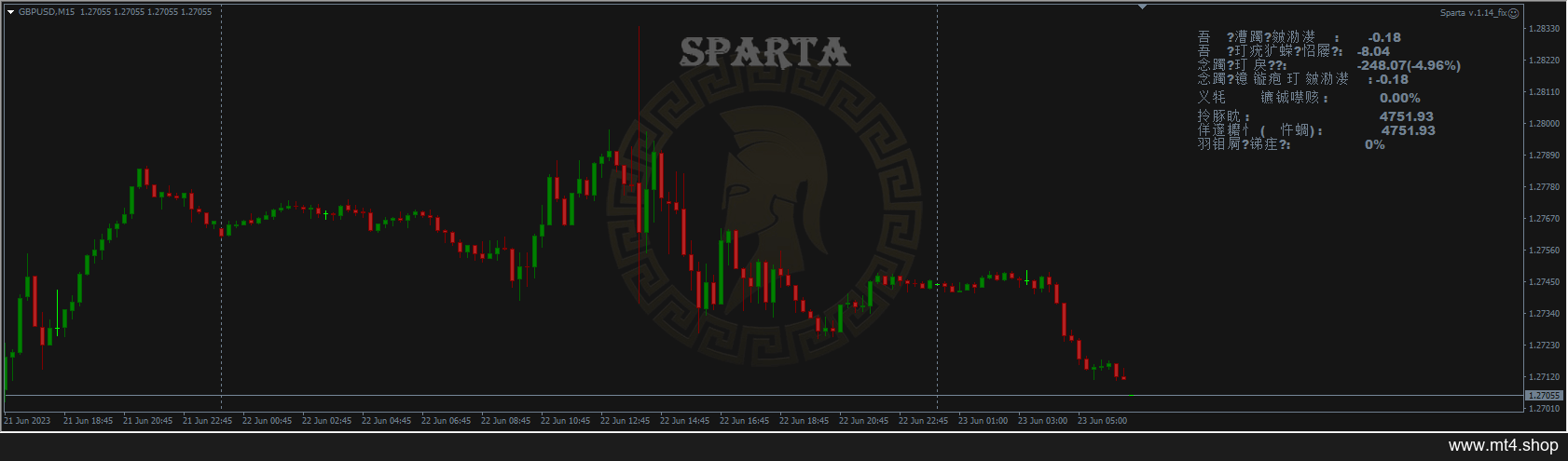Click the '1.27670' price scale label
1568x461 pixels.
[1545, 219]
